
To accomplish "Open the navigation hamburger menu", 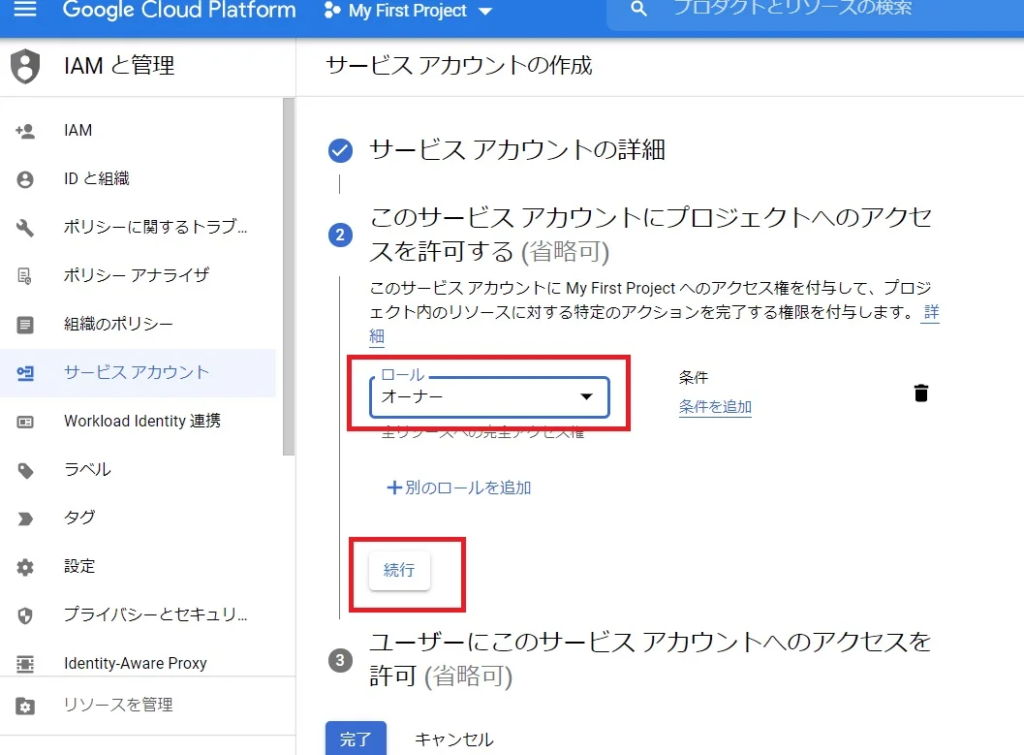I will [x=25, y=12].
